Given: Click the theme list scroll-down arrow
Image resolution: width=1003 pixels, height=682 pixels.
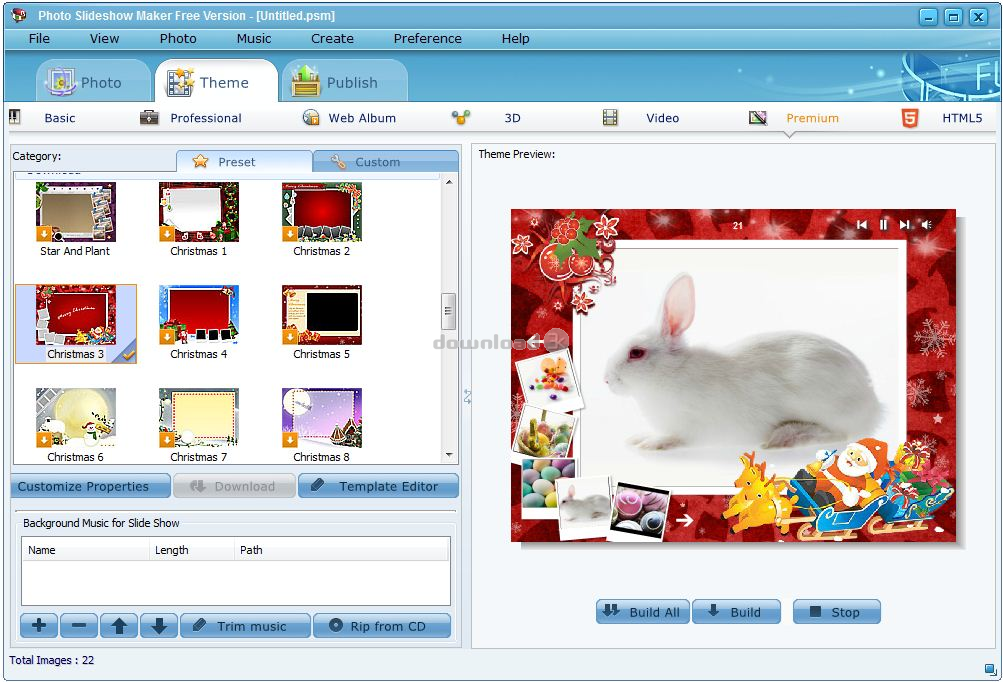Looking at the screenshot, I should (449, 456).
